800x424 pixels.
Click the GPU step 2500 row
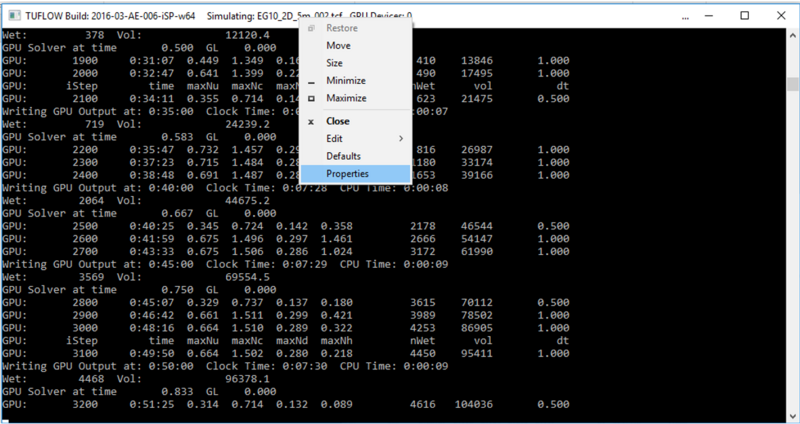pyautogui.click(x=286, y=226)
